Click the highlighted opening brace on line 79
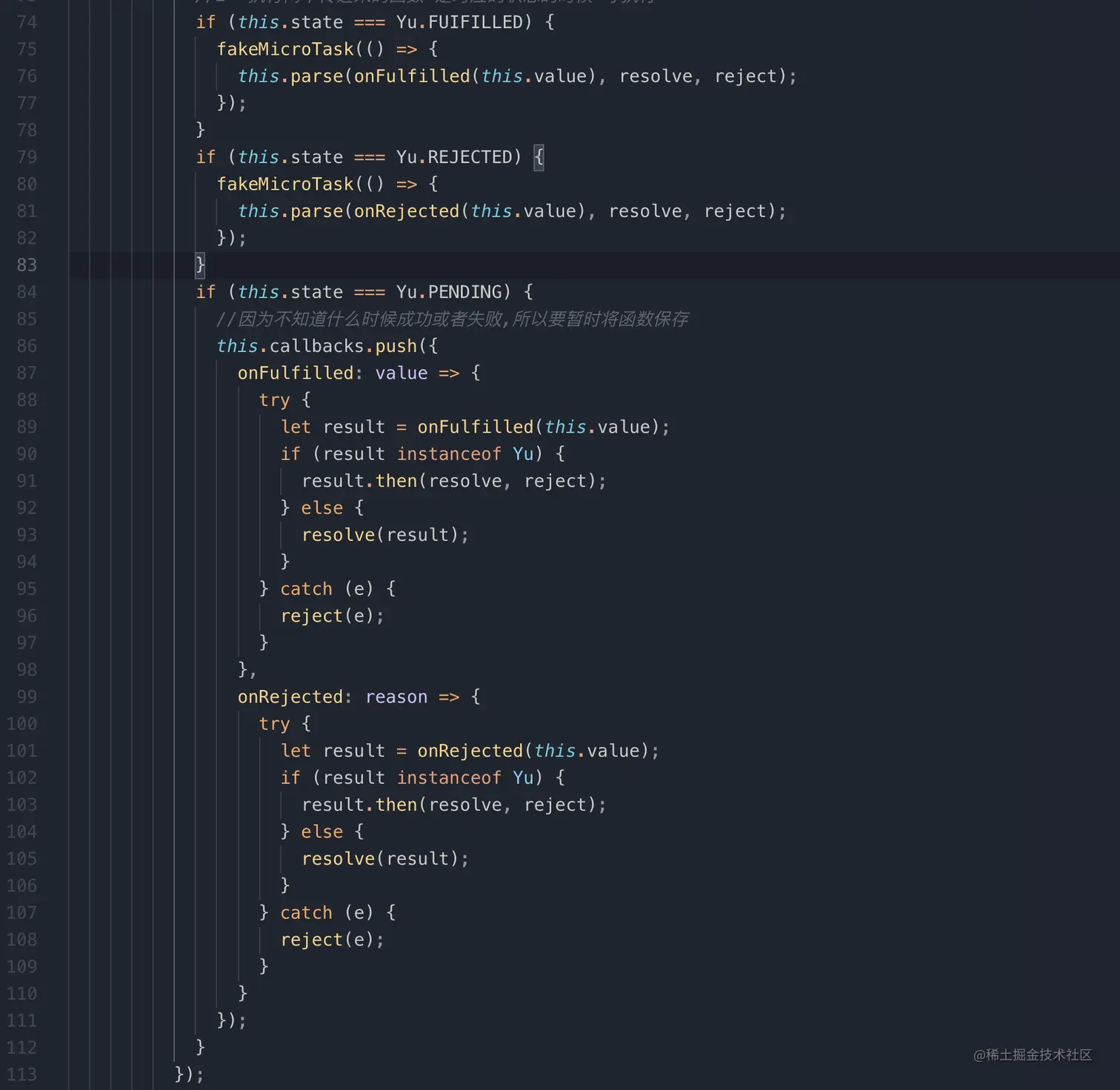 (539, 157)
